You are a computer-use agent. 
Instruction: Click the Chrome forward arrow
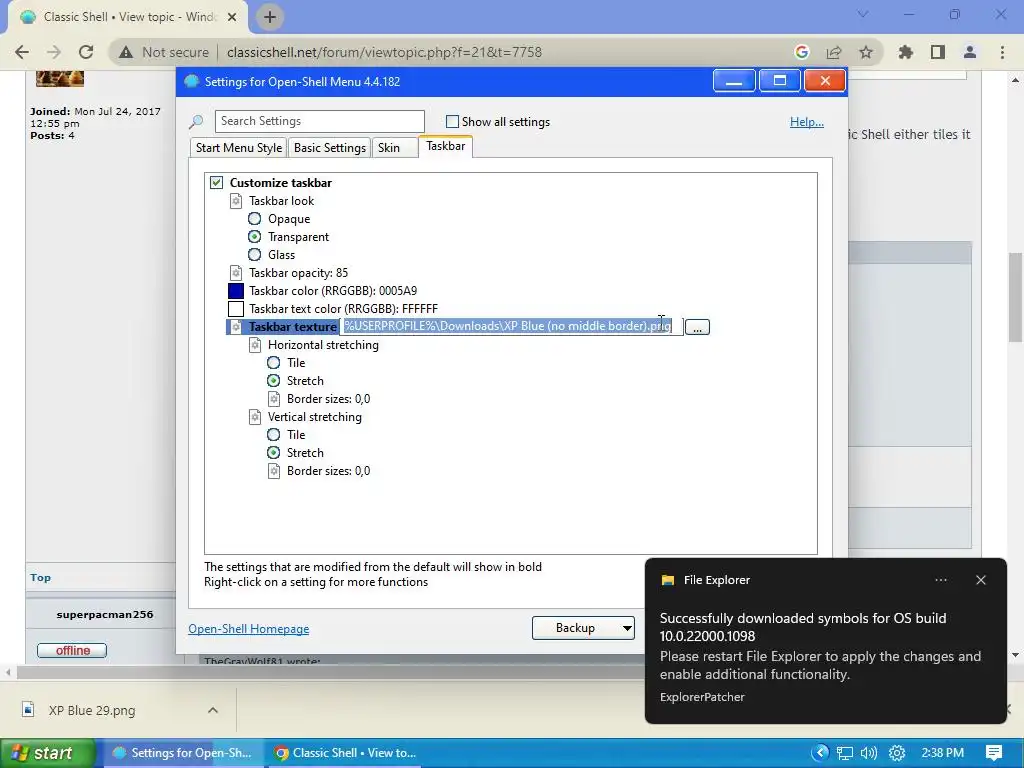click(54, 52)
